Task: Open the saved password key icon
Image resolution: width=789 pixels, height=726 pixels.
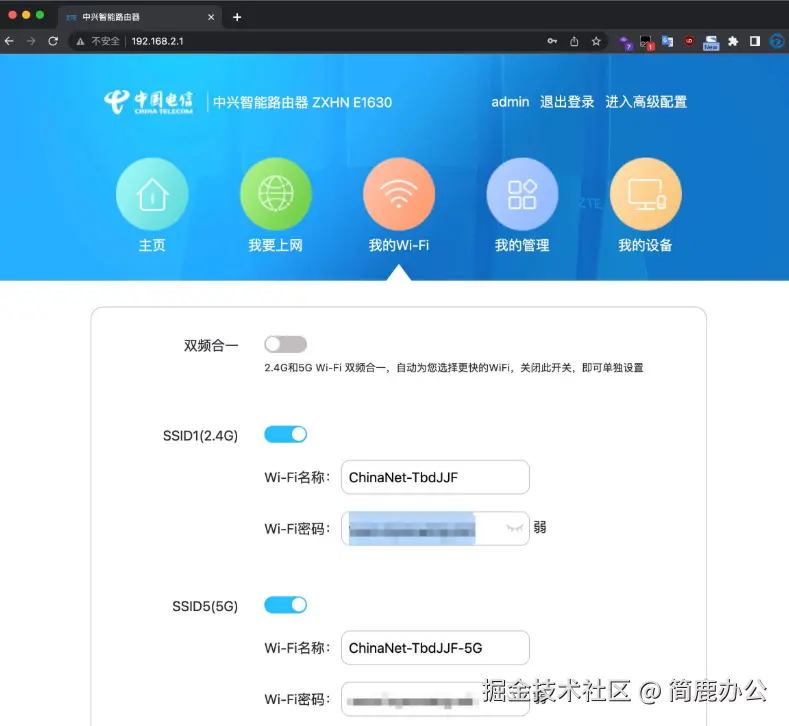Action: click(552, 41)
